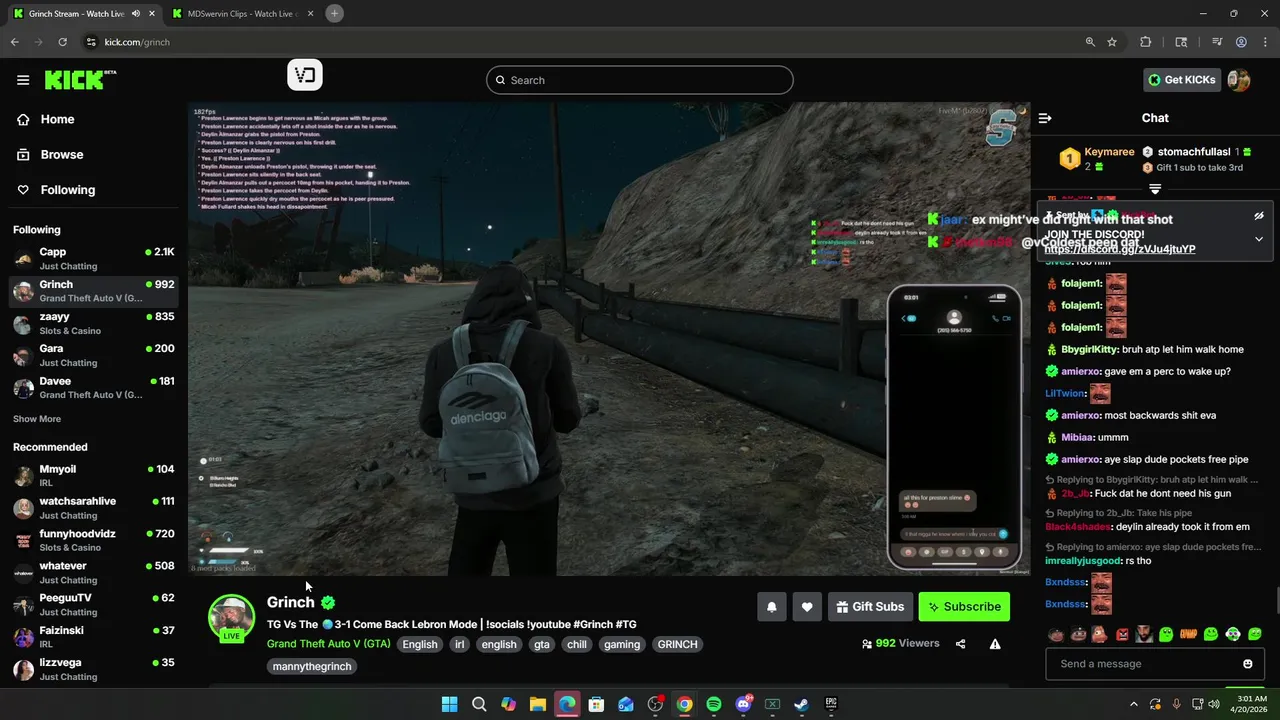Open Gara channel in sidebar

click(x=94, y=355)
